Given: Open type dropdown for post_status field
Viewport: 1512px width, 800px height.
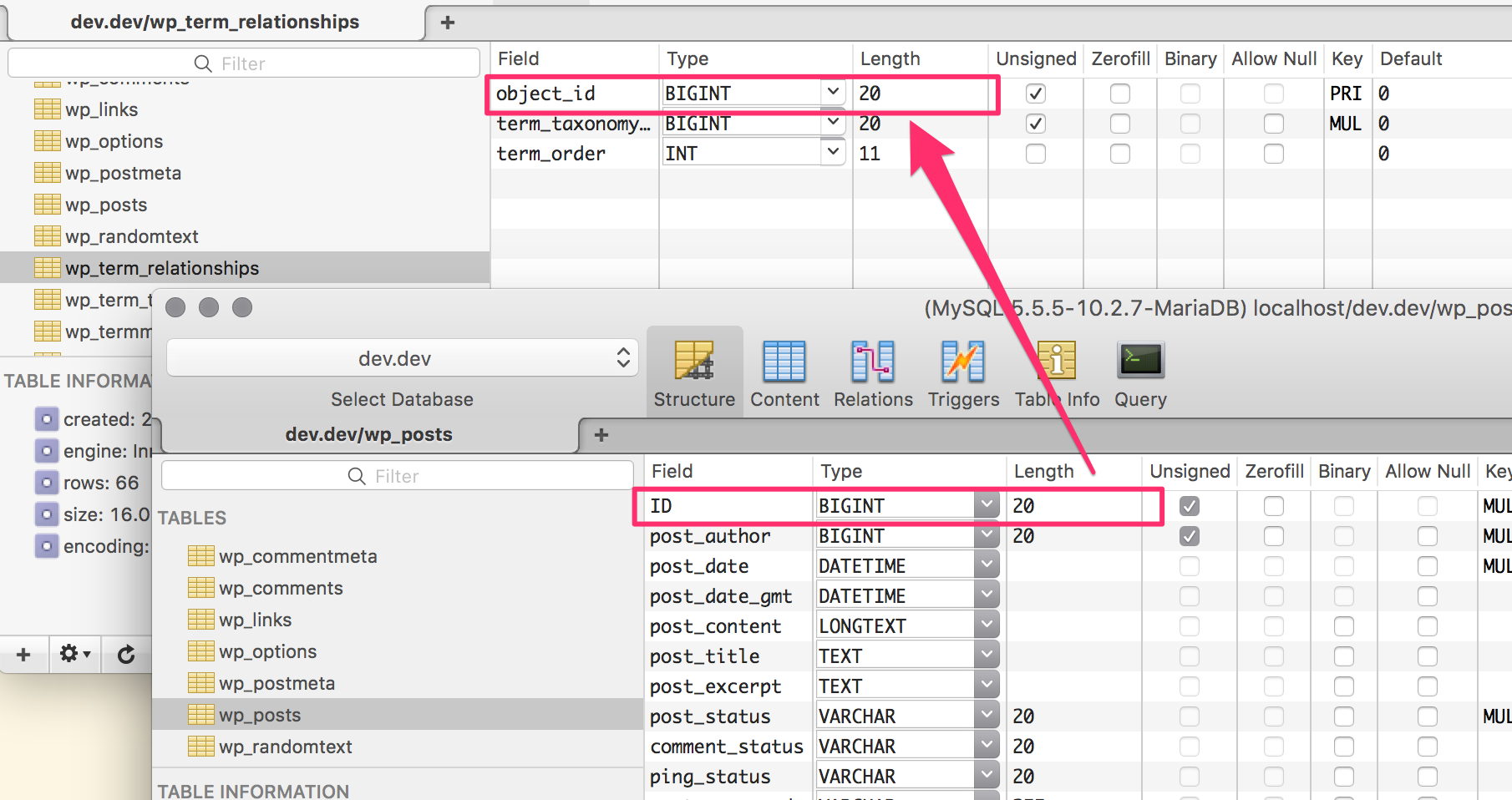Looking at the screenshot, I should click(x=987, y=716).
